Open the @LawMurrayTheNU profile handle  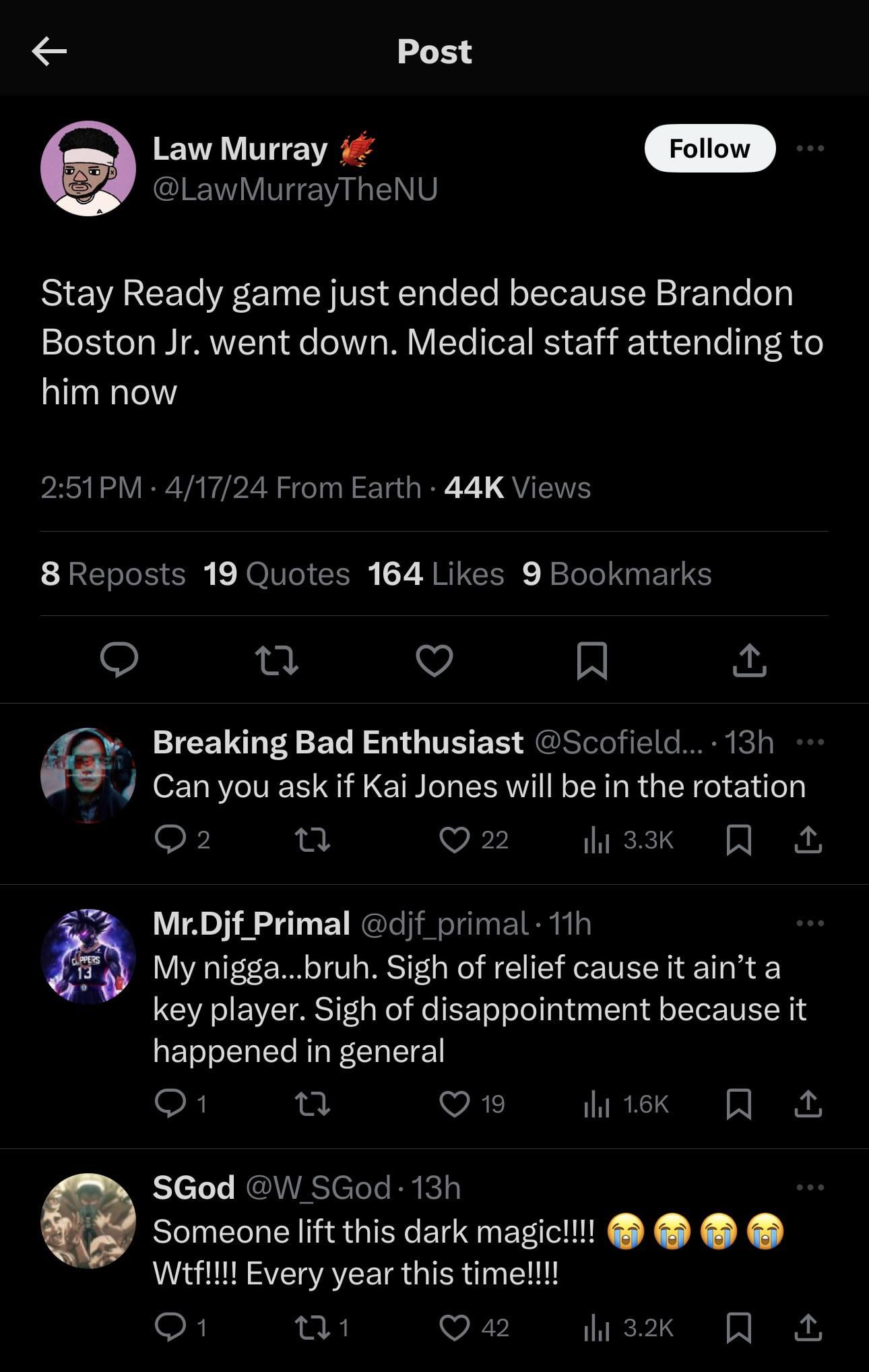pos(295,189)
